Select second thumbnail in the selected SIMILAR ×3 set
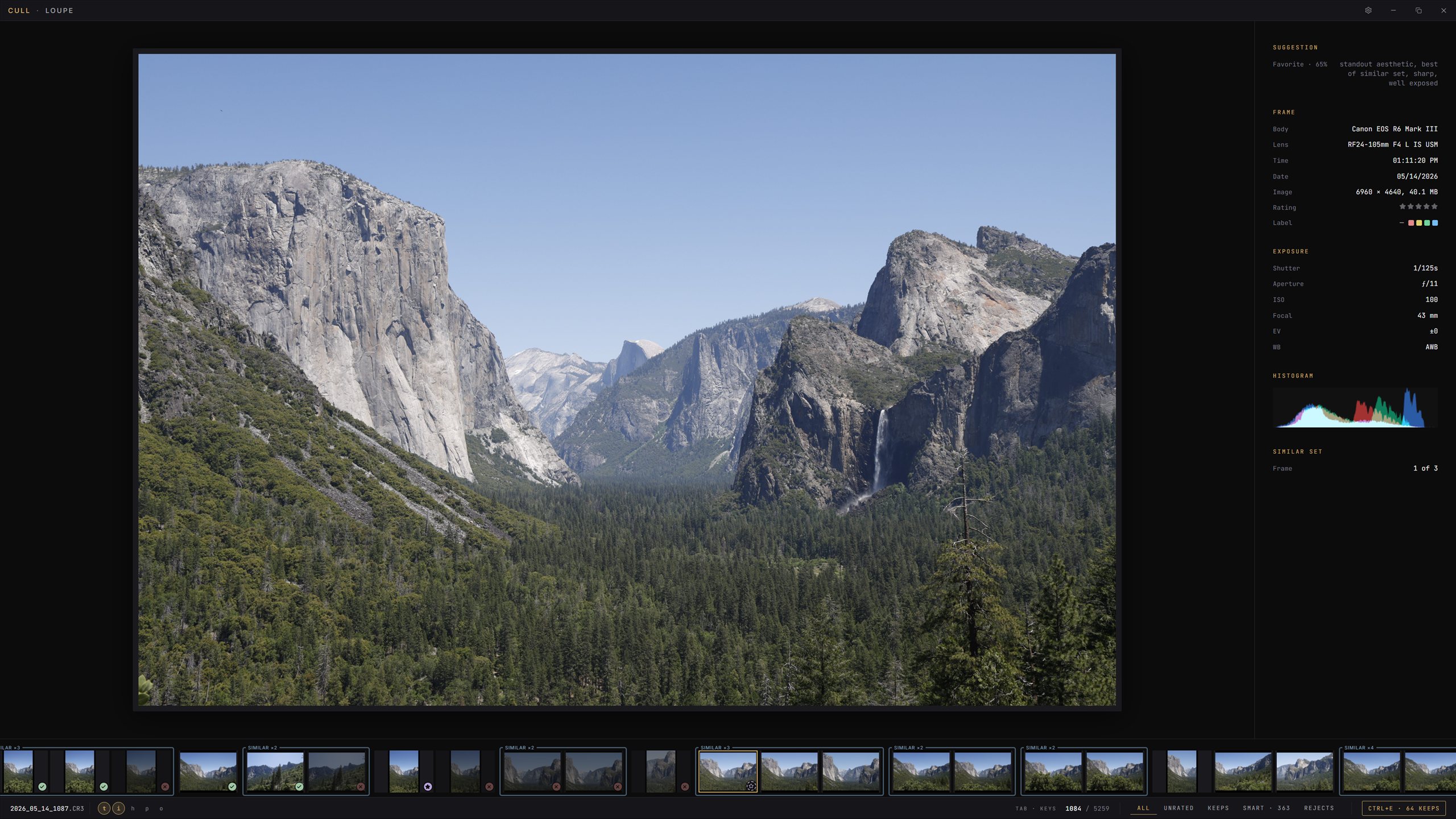 click(789, 771)
